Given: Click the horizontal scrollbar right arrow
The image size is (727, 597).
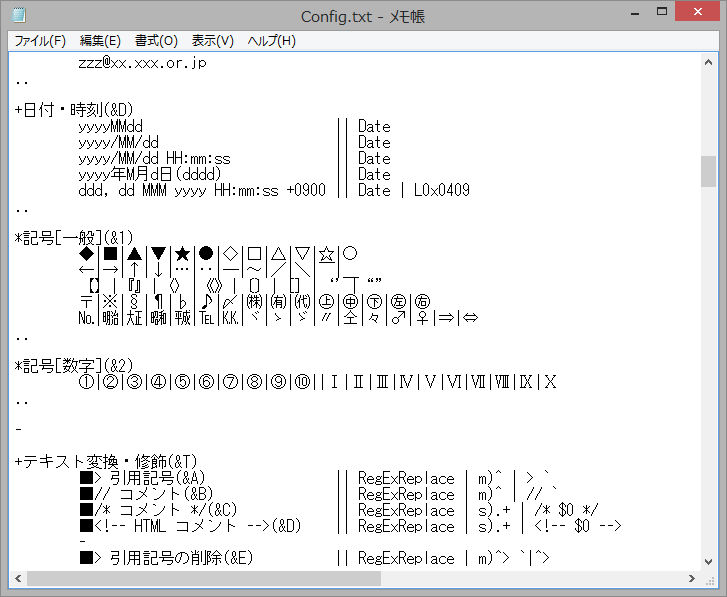Looking at the screenshot, I should tap(692, 578).
